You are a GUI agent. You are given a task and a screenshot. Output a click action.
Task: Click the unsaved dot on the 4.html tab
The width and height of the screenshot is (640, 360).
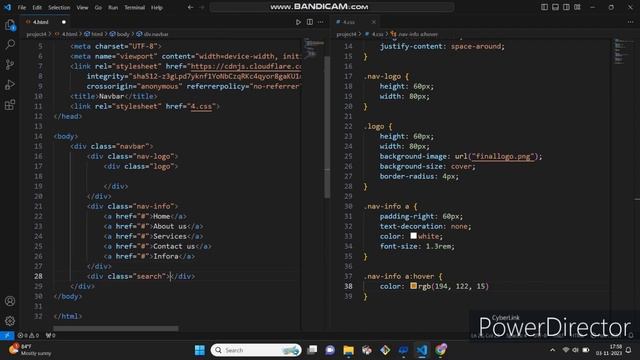pos(64,22)
